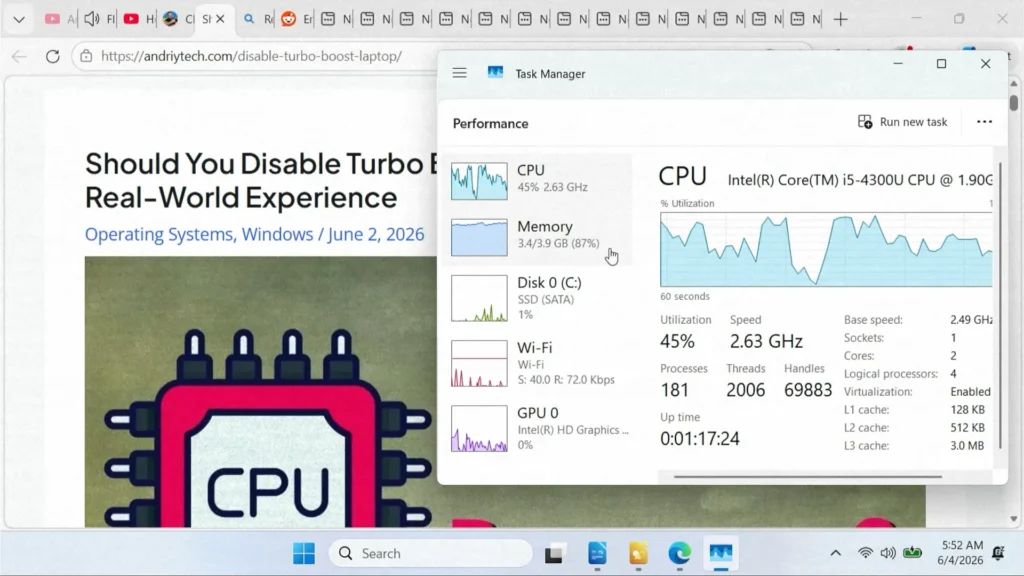Click the article date June 2, 2026

coord(376,234)
